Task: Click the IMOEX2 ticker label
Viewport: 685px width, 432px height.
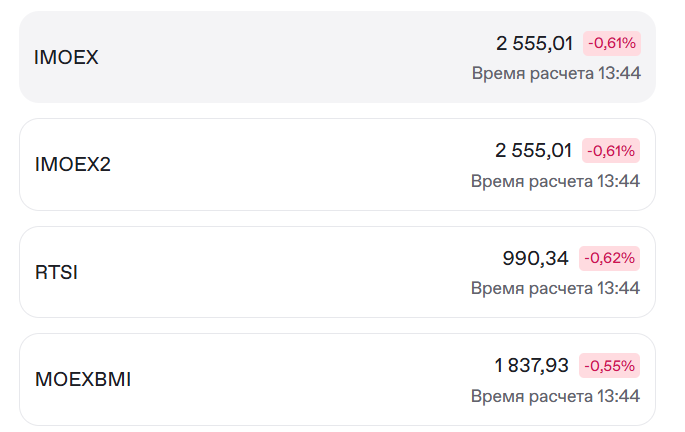Action: 72,164
